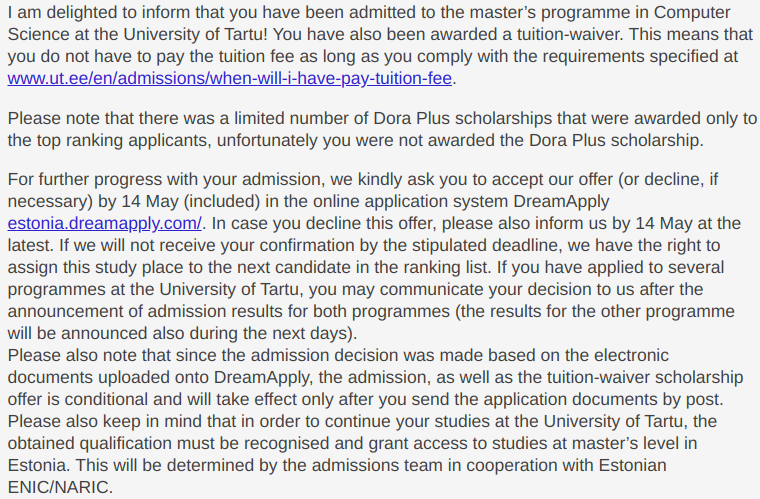760x499 pixels.
Task: Click the text "ENIC/NARIC."
Action: [x=59, y=487]
